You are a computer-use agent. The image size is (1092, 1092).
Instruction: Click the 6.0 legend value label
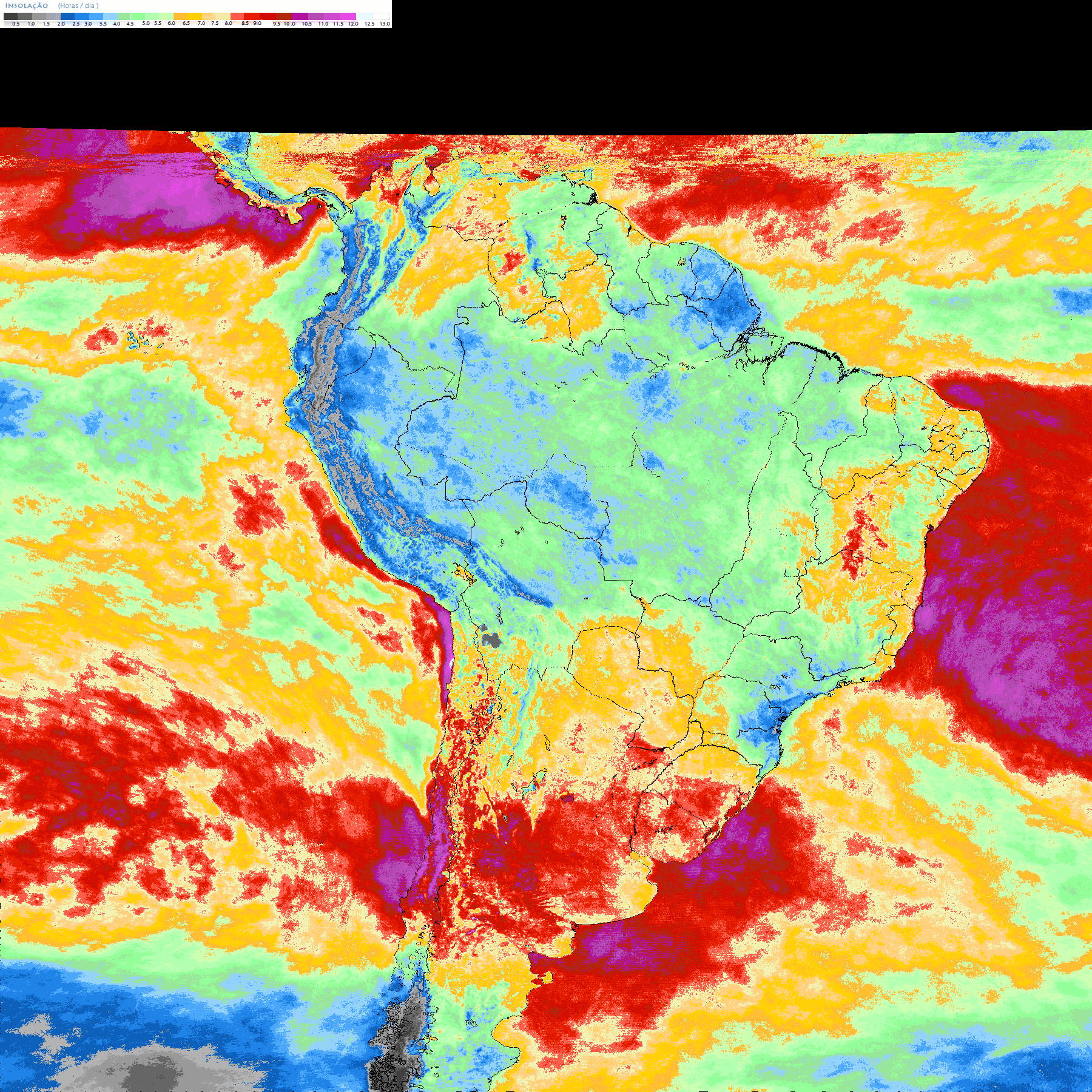tap(171, 23)
